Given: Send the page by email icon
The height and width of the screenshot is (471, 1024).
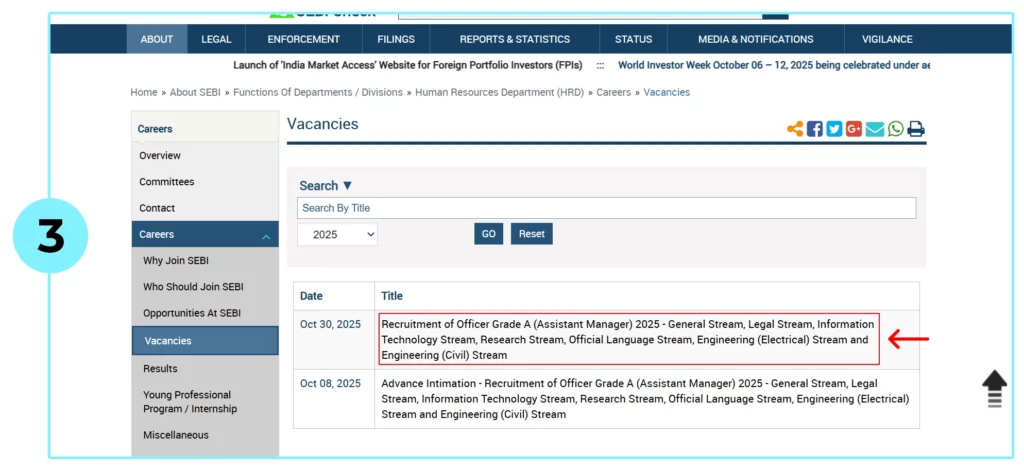Looking at the screenshot, I should [874, 129].
